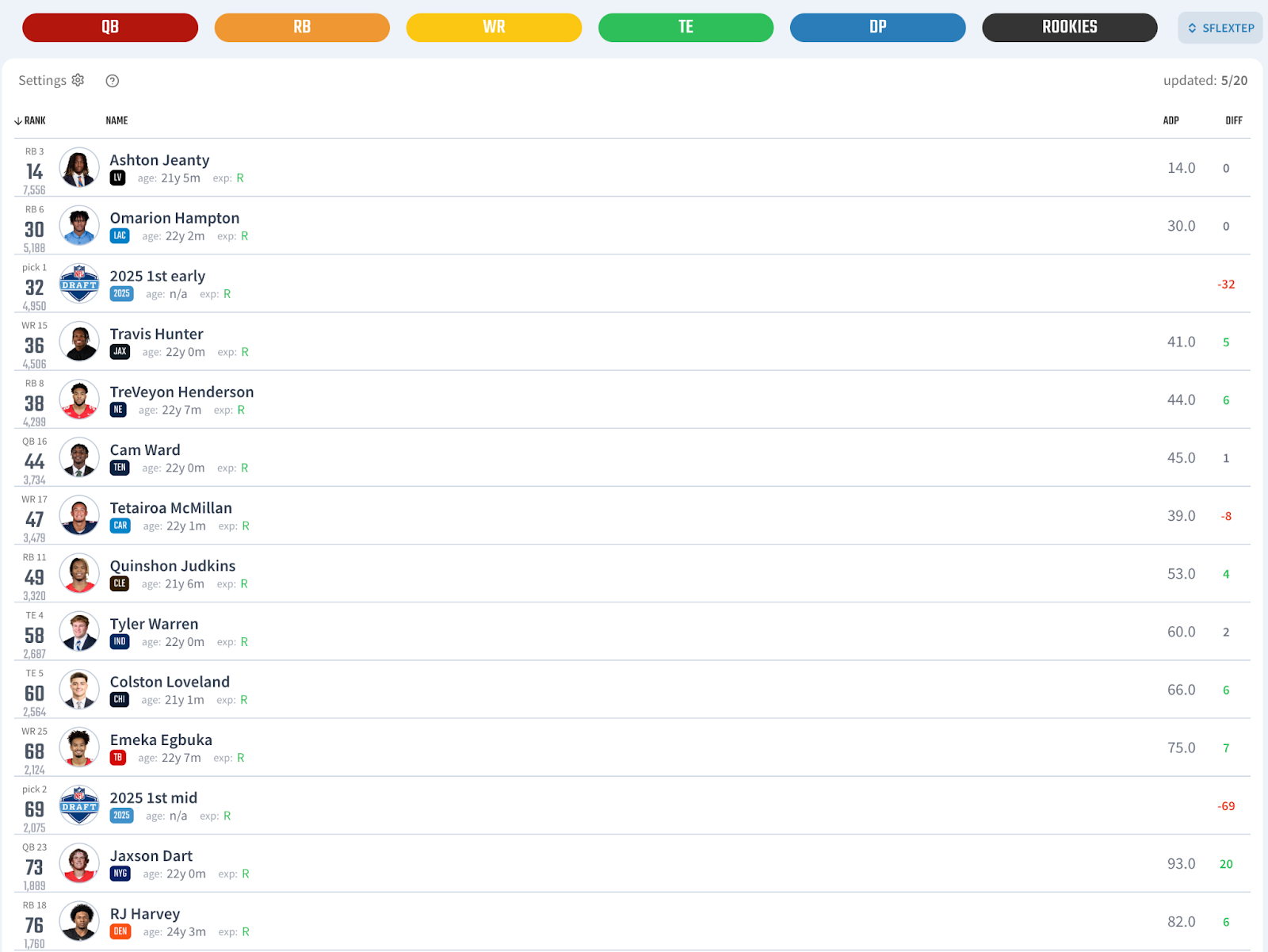Click the NFL Draft logo for 2025 1st early

[79, 284]
